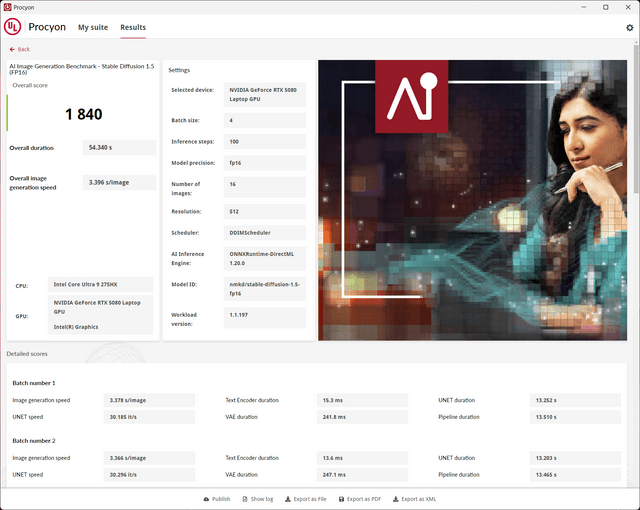
Task: Click the Export as XML download icon
Action: (396, 499)
